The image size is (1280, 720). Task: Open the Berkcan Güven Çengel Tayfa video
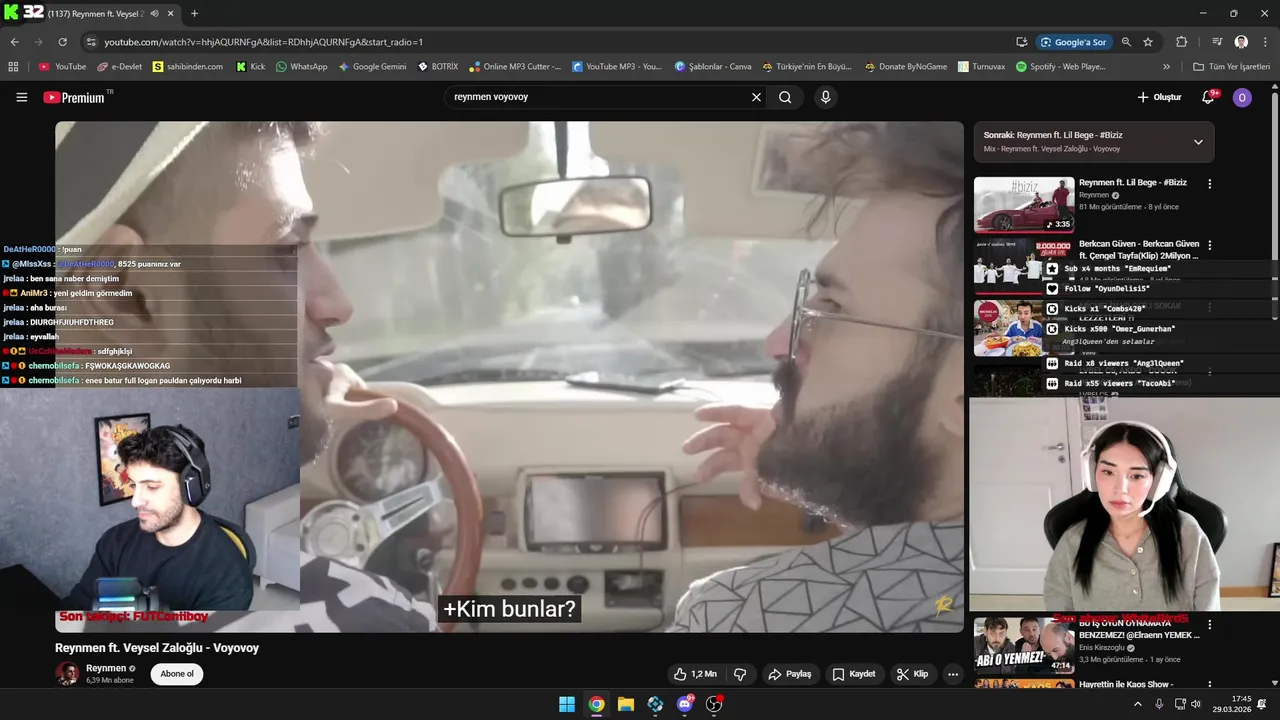[x=1138, y=250]
